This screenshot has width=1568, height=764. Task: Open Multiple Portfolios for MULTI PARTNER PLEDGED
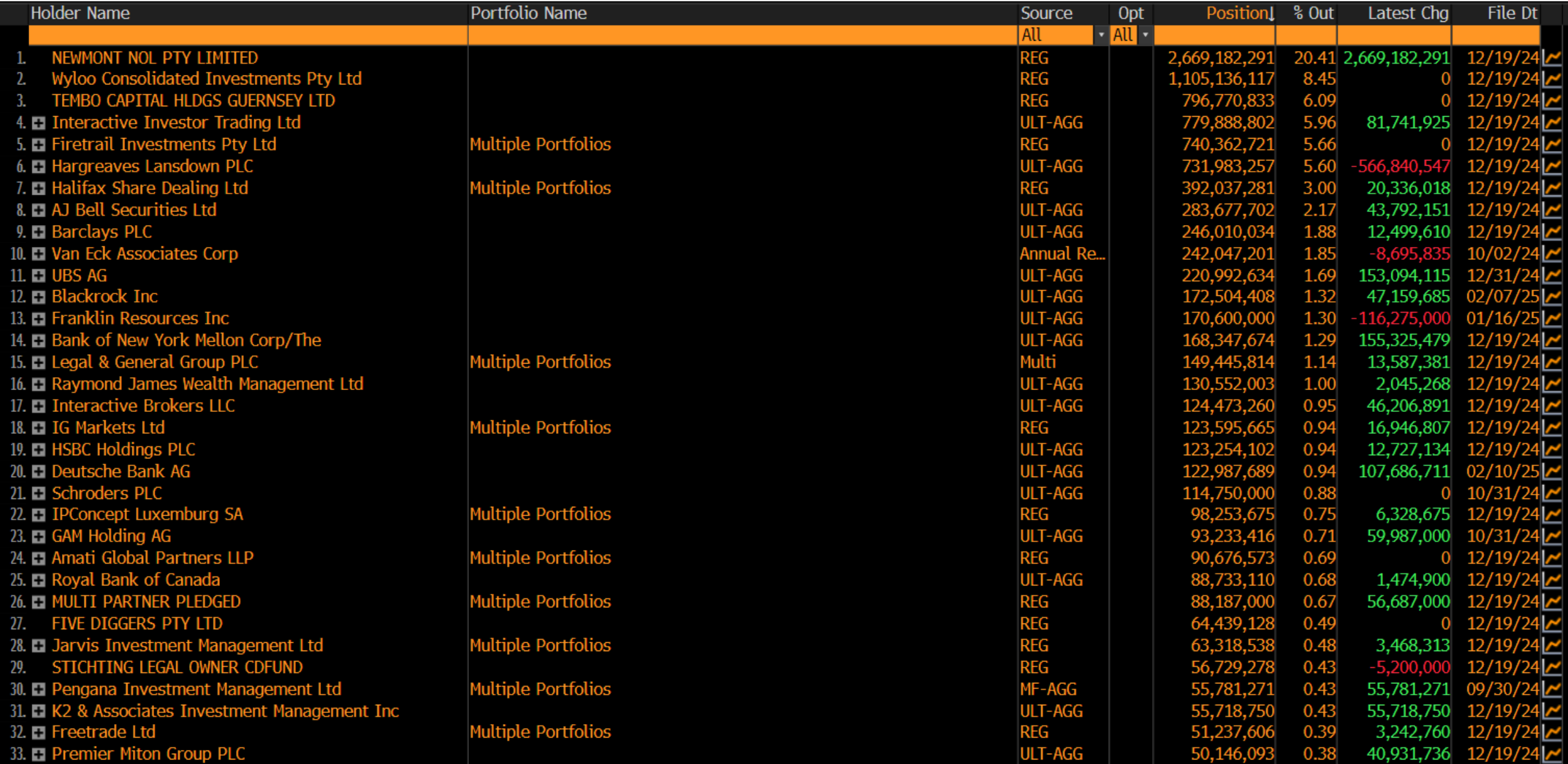[540, 602]
